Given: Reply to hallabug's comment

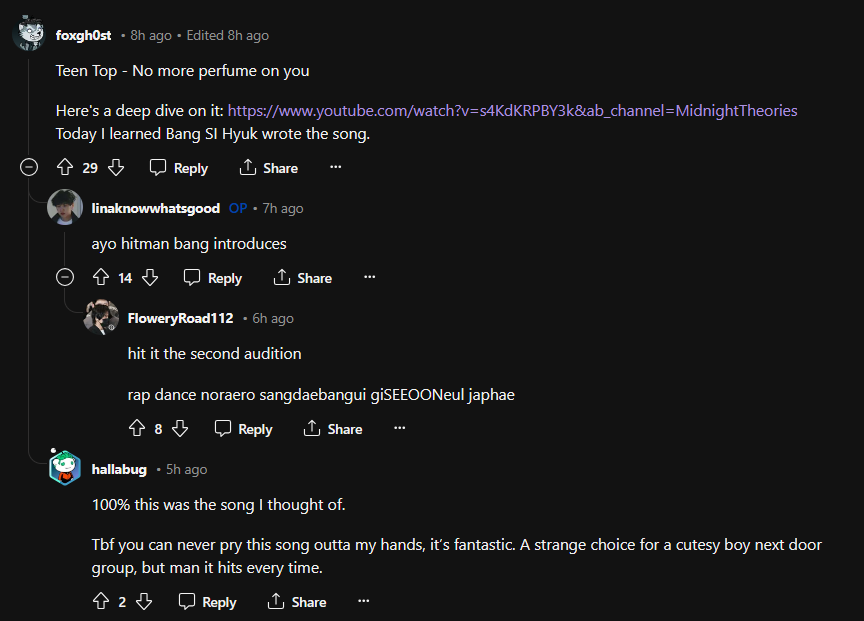Looking at the screenshot, I should [x=207, y=602].
